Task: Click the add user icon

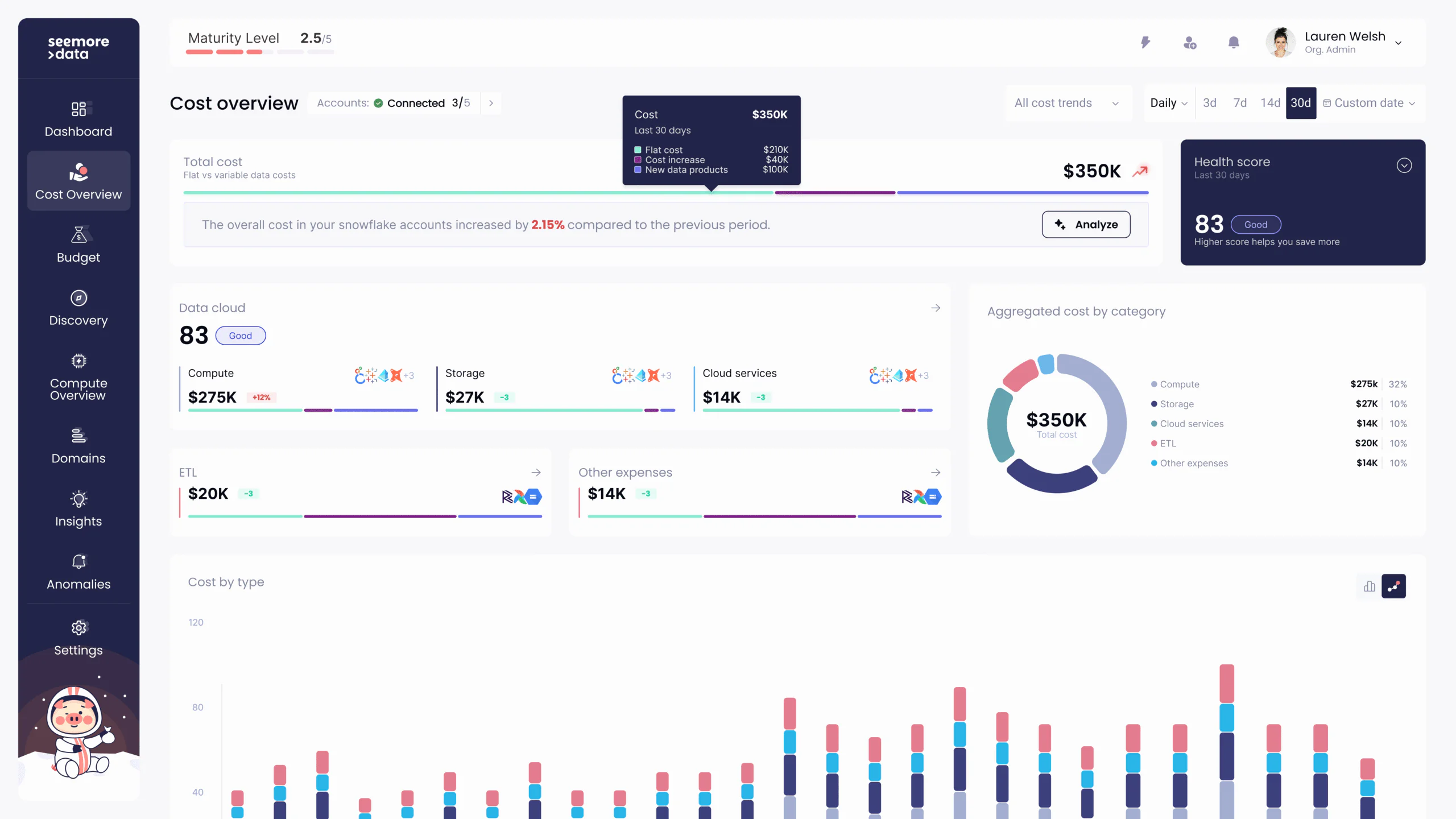Action: pyautogui.click(x=1190, y=43)
